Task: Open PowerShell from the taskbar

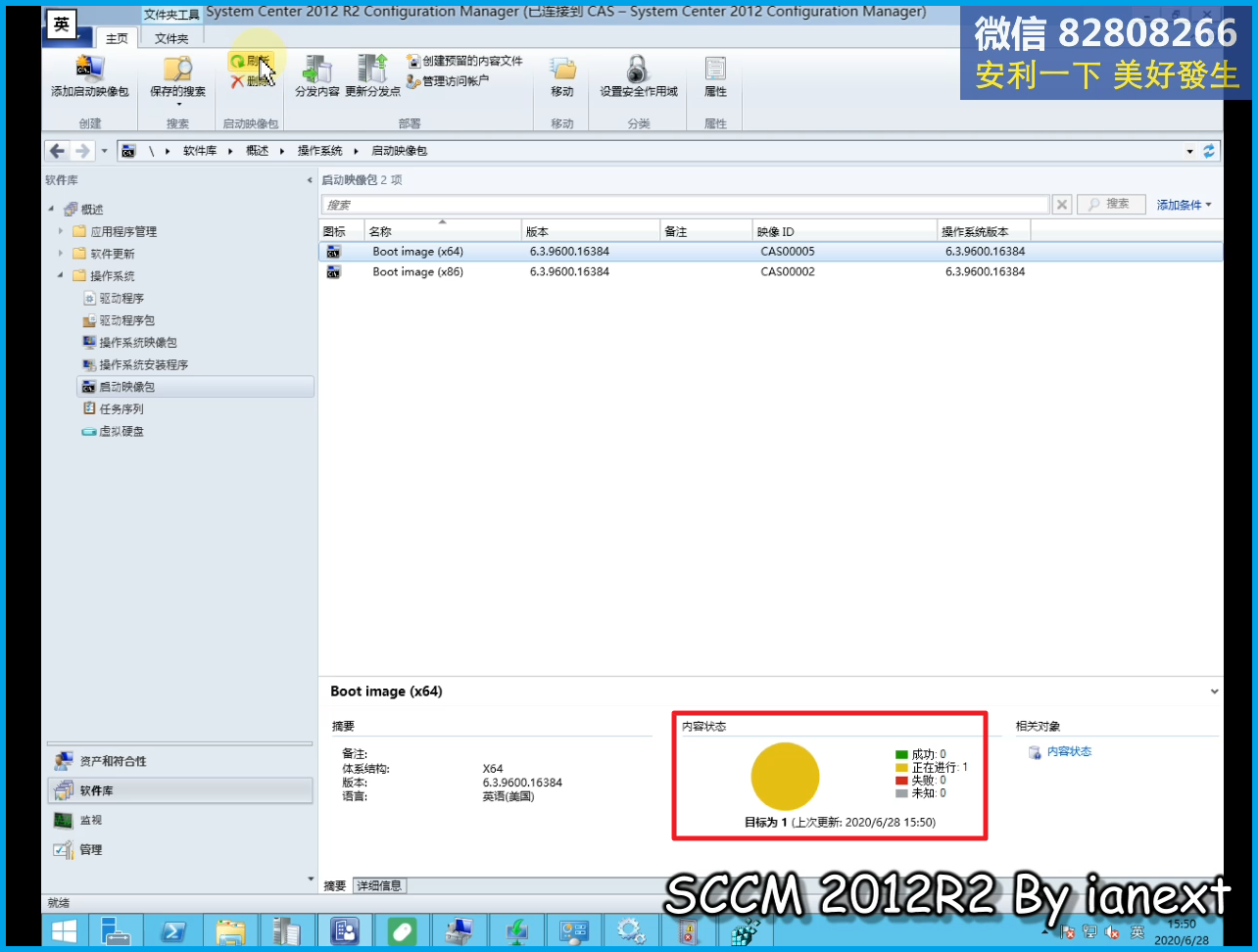Action: tap(174, 930)
